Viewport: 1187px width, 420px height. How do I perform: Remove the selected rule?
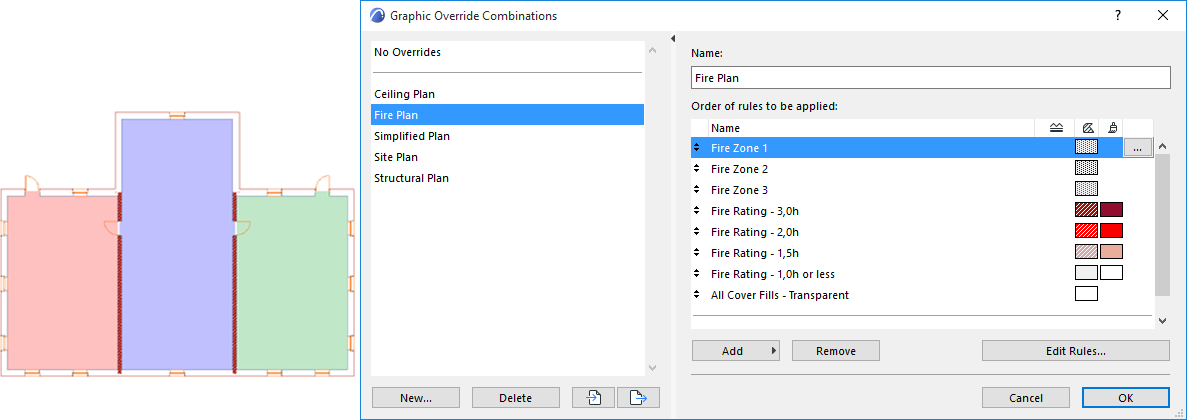click(x=835, y=351)
